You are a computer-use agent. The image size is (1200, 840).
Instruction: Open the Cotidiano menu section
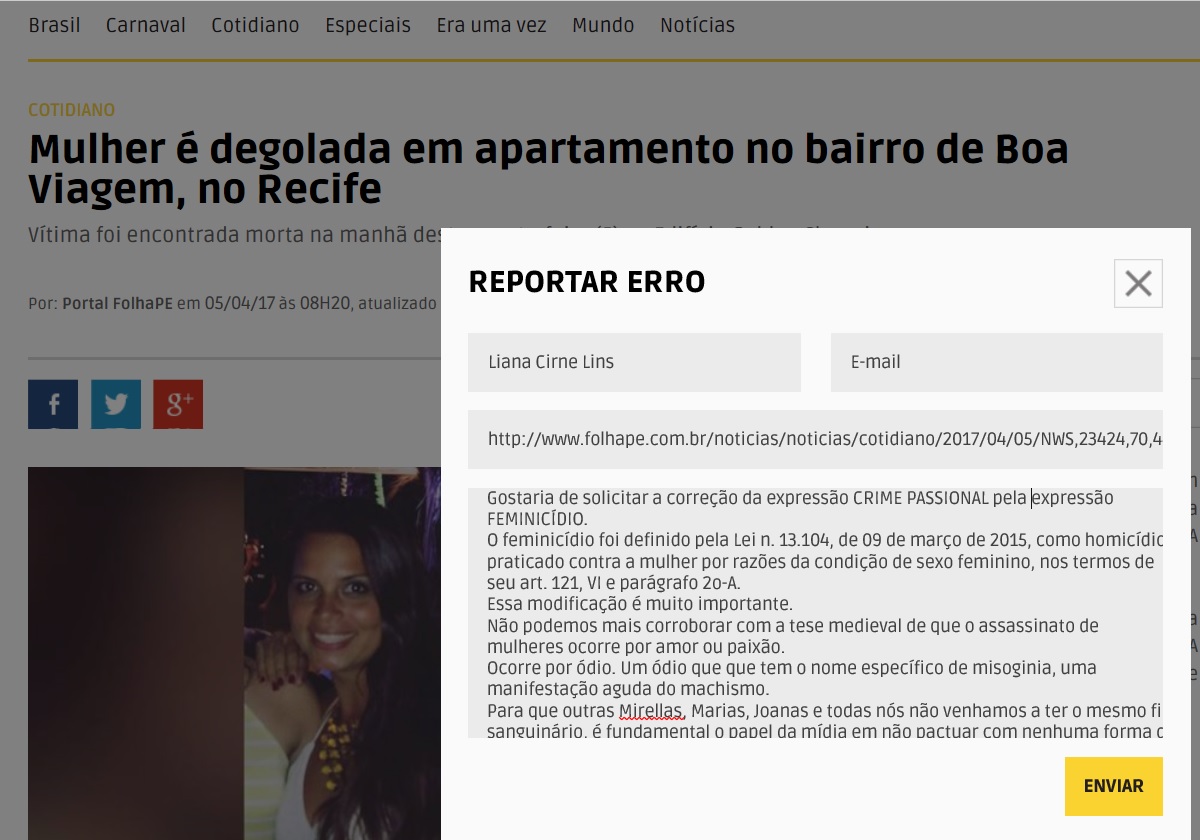click(x=255, y=25)
